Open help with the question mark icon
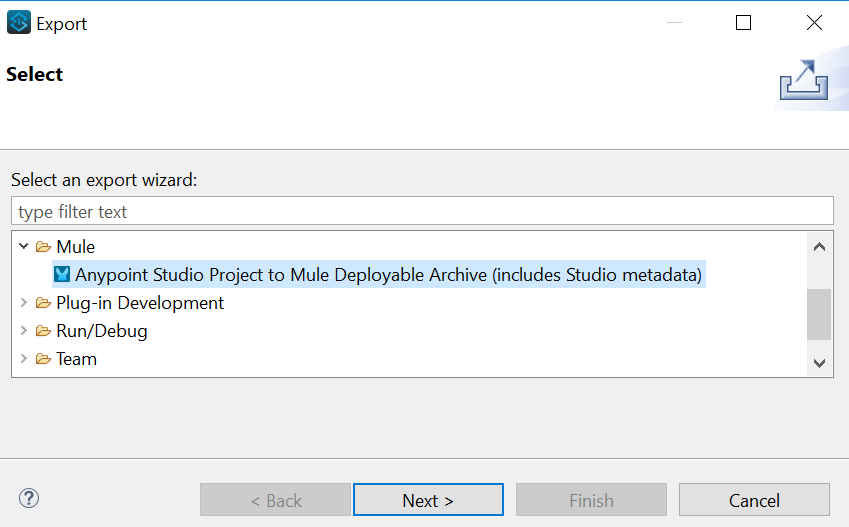 (29, 498)
